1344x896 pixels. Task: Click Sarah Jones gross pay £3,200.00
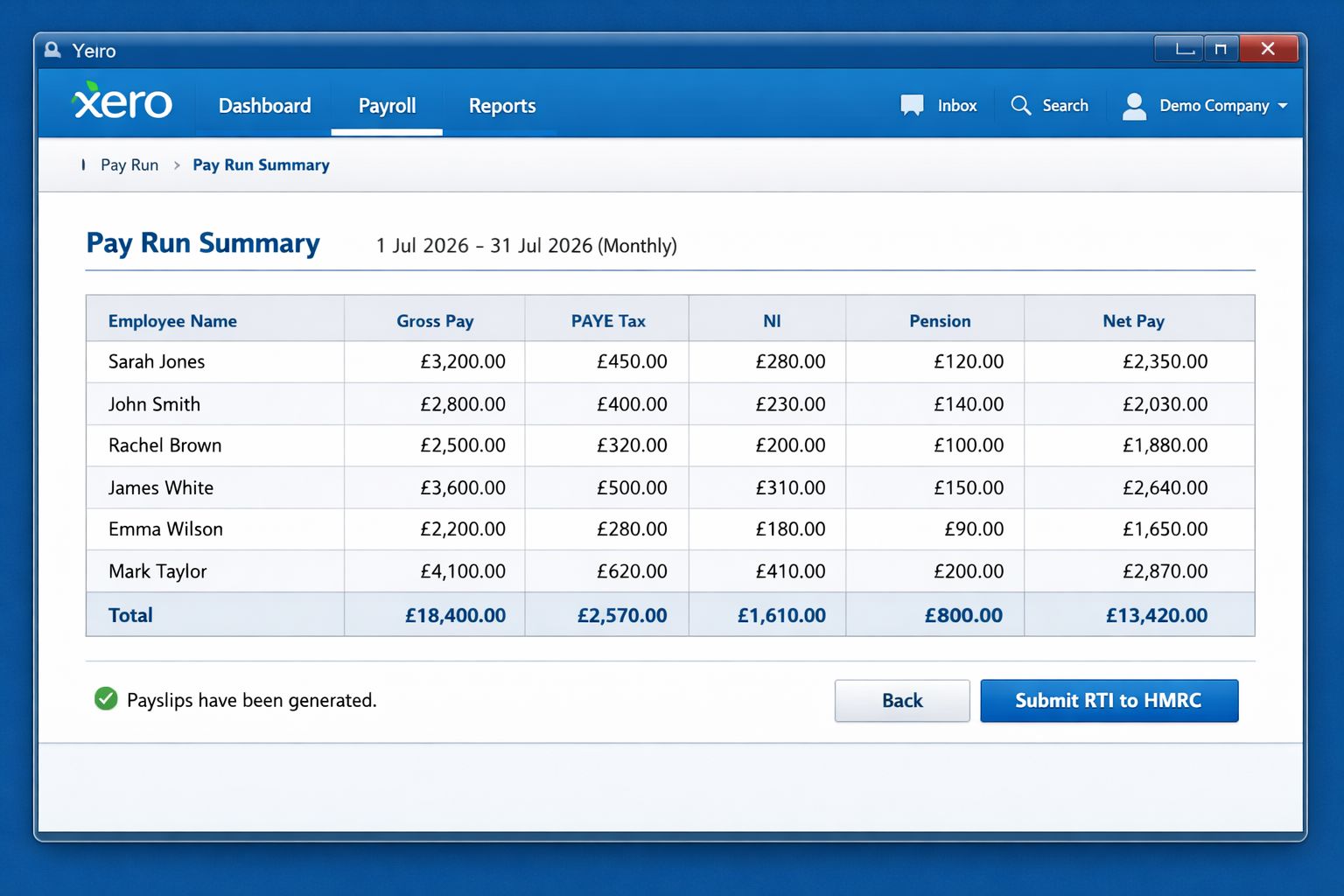click(x=463, y=361)
